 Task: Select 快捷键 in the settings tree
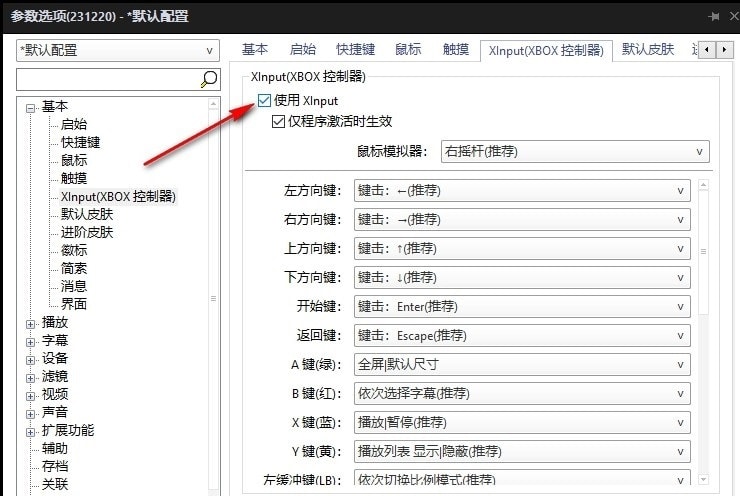[80, 143]
